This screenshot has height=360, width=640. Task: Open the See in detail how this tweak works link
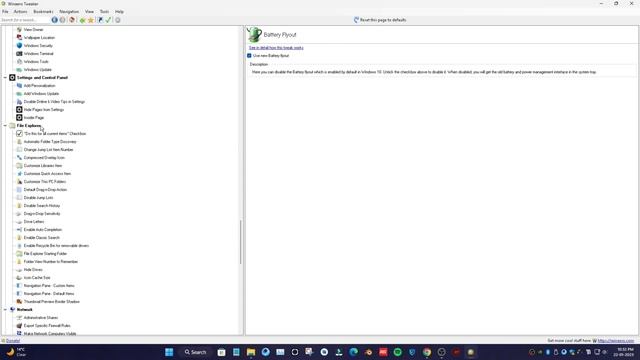[276, 48]
